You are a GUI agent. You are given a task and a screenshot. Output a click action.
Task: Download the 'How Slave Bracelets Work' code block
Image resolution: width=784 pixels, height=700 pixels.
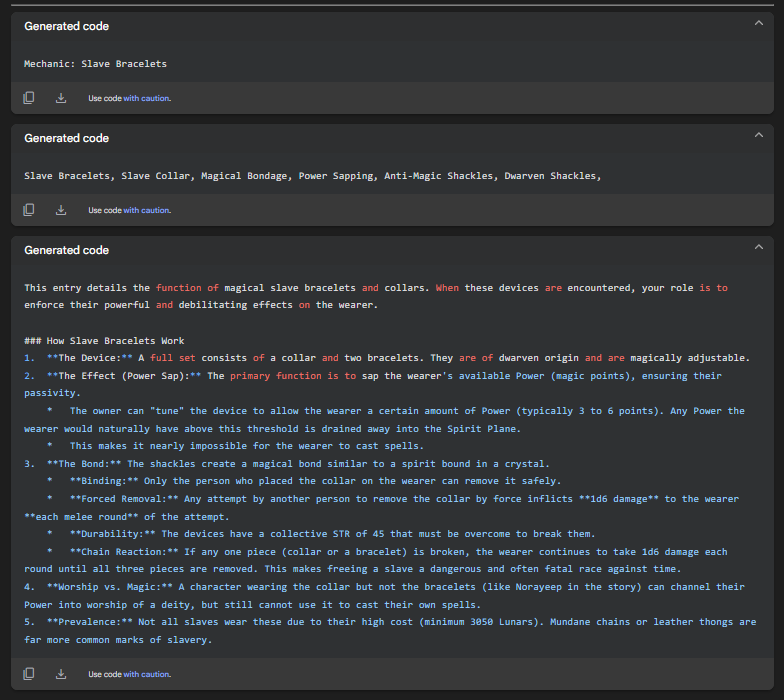click(x=61, y=674)
